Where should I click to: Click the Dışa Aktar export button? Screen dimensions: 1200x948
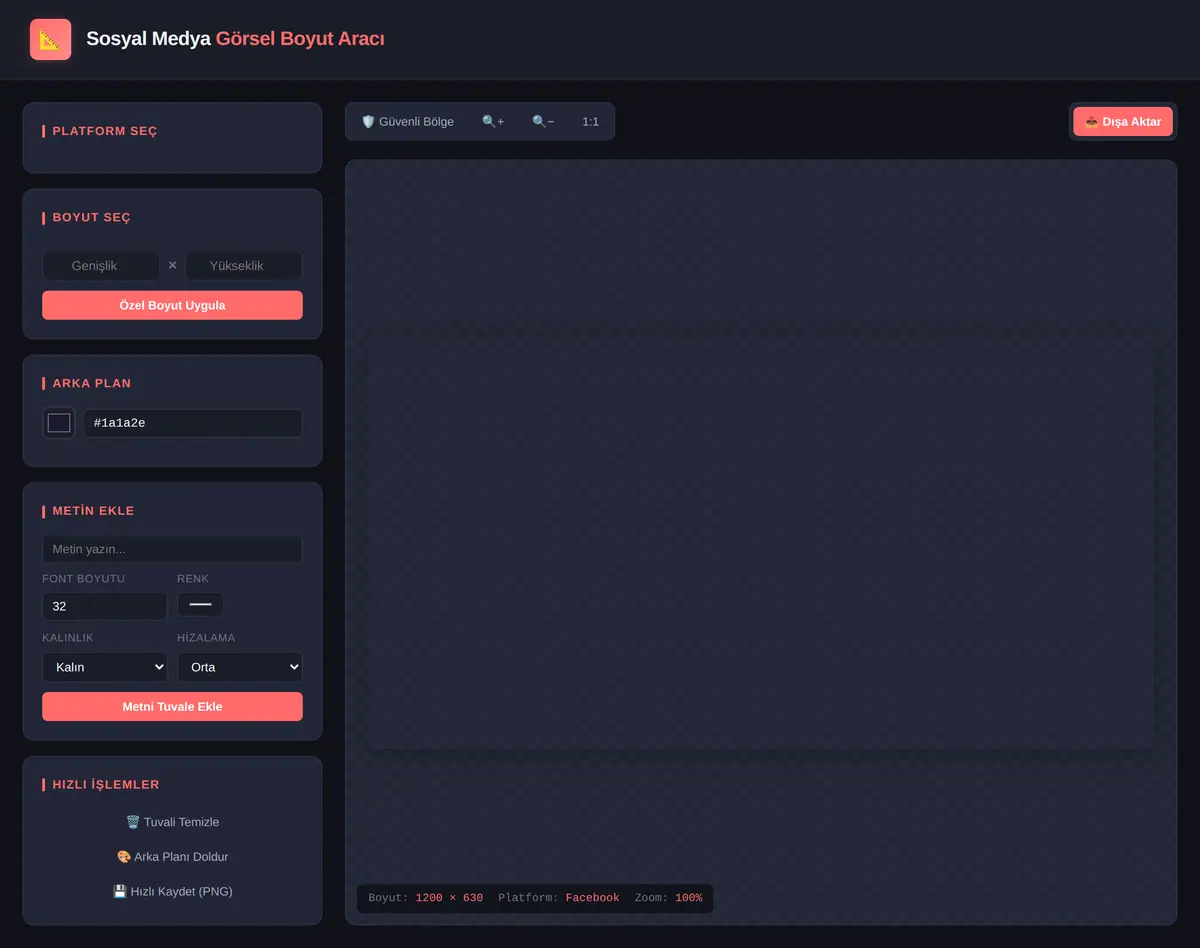(1123, 122)
